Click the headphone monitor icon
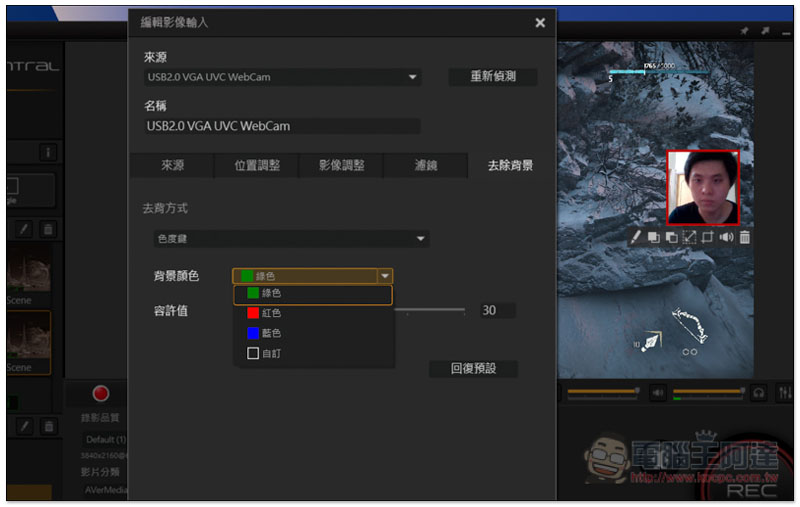This screenshot has width=800, height=507. point(759,393)
